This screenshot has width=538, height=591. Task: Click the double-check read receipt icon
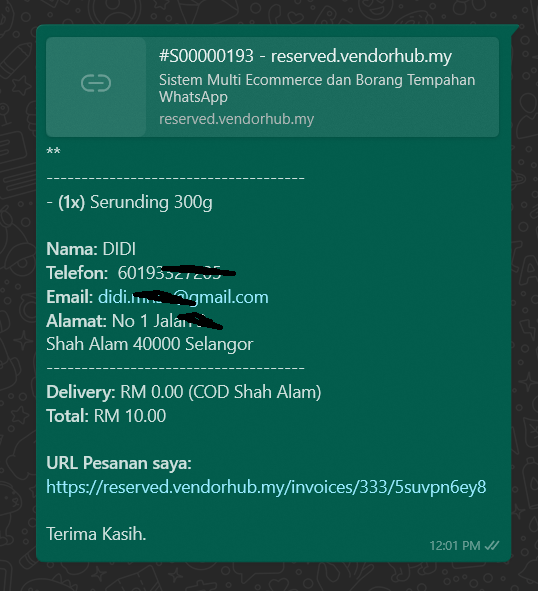pos(492,545)
